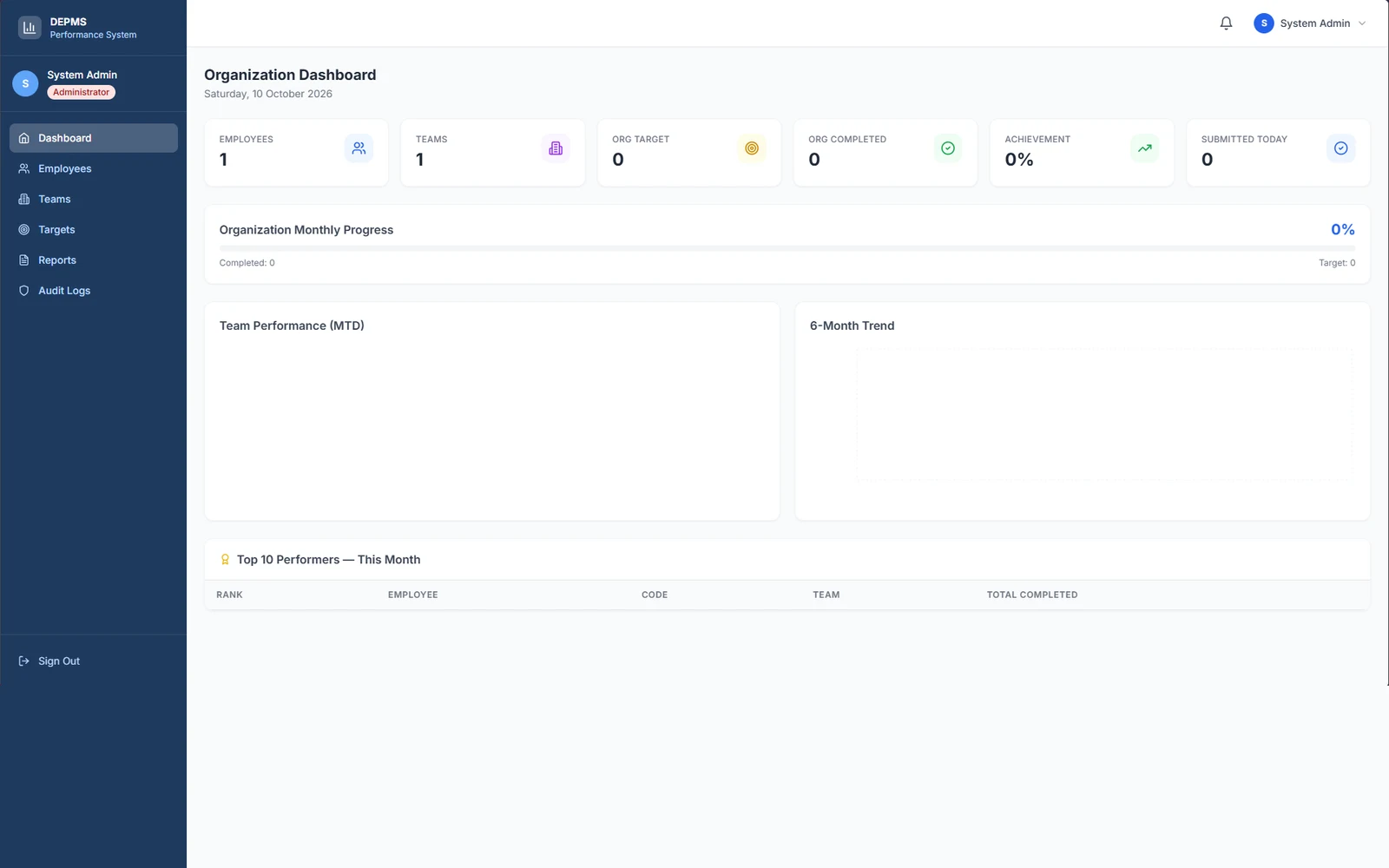Click the sidebar System Admin avatar

(25, 83)
